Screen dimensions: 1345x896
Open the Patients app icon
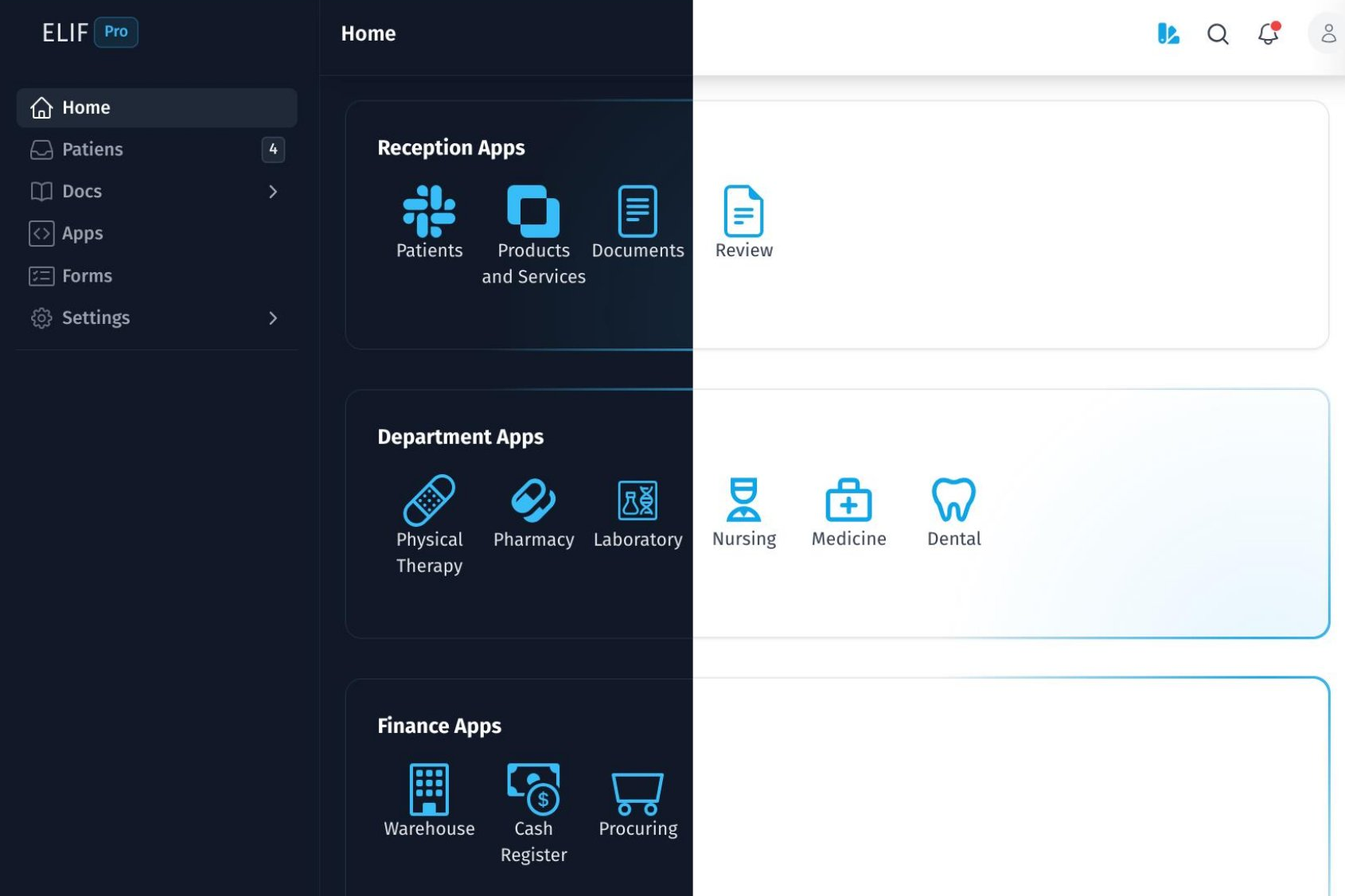429,215
